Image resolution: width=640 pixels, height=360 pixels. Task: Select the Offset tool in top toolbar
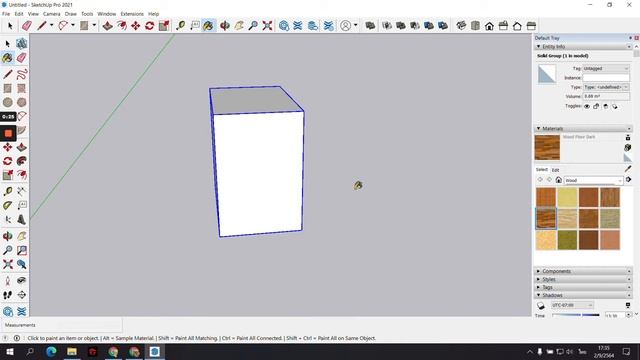click(122, 26)
